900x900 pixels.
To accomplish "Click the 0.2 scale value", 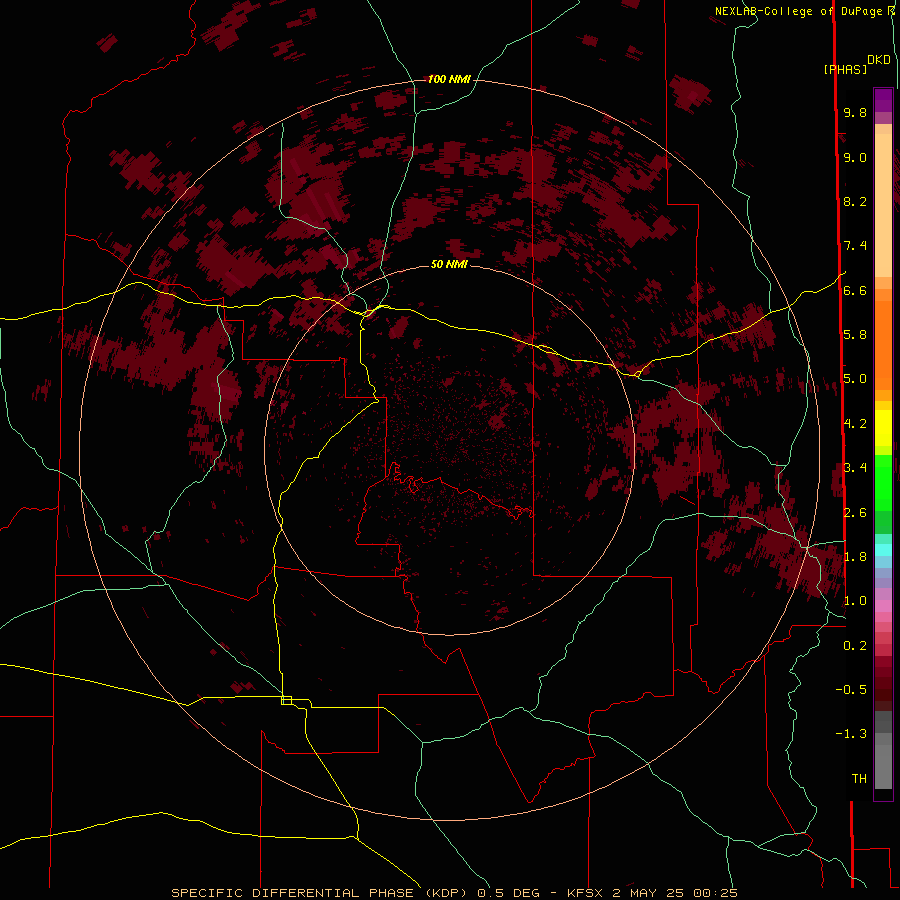I will click(x=855, y=645).
